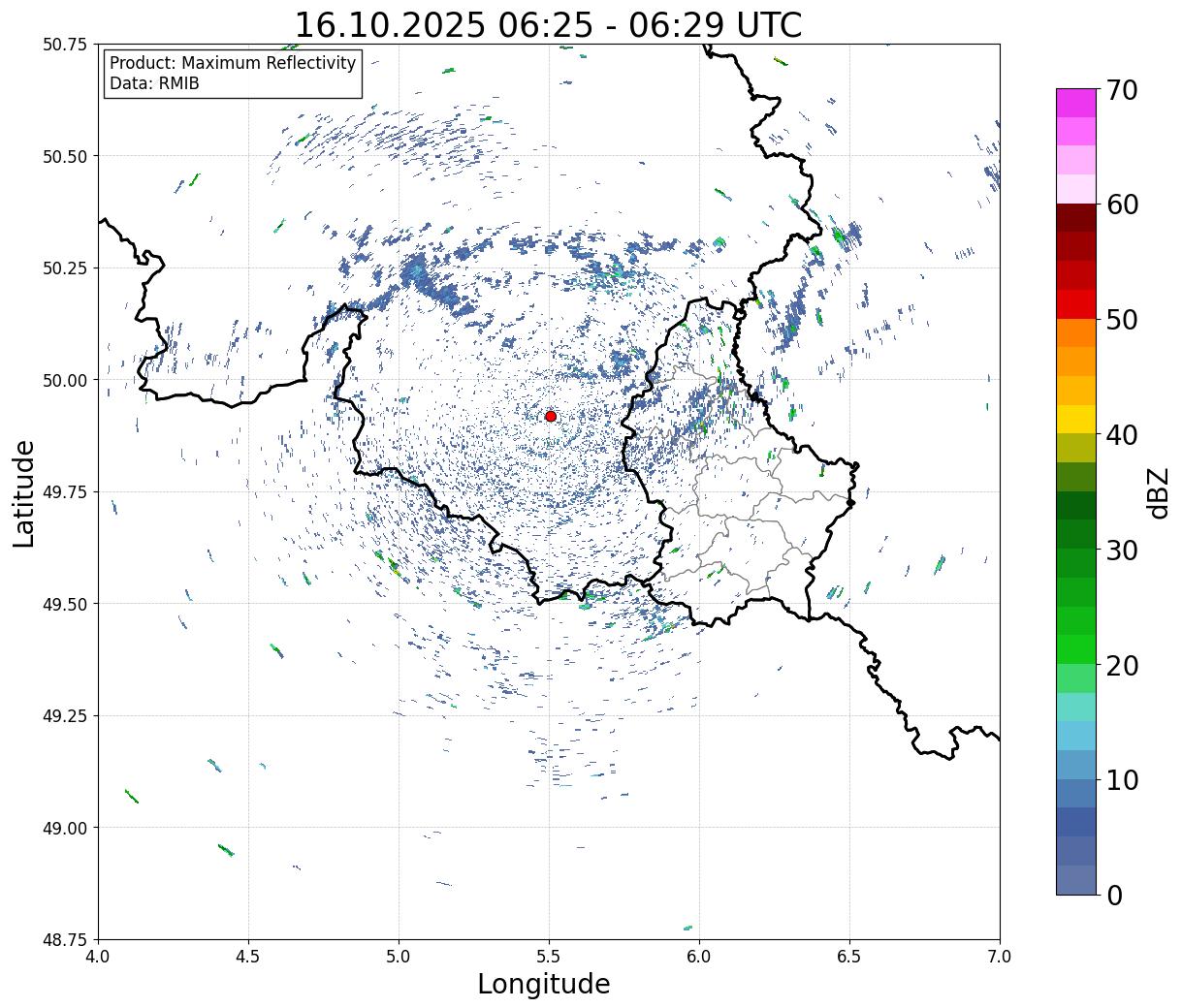Select the plot title showing 16.10.2025 time range
1182x1008 pixels.
coord(548,24)
